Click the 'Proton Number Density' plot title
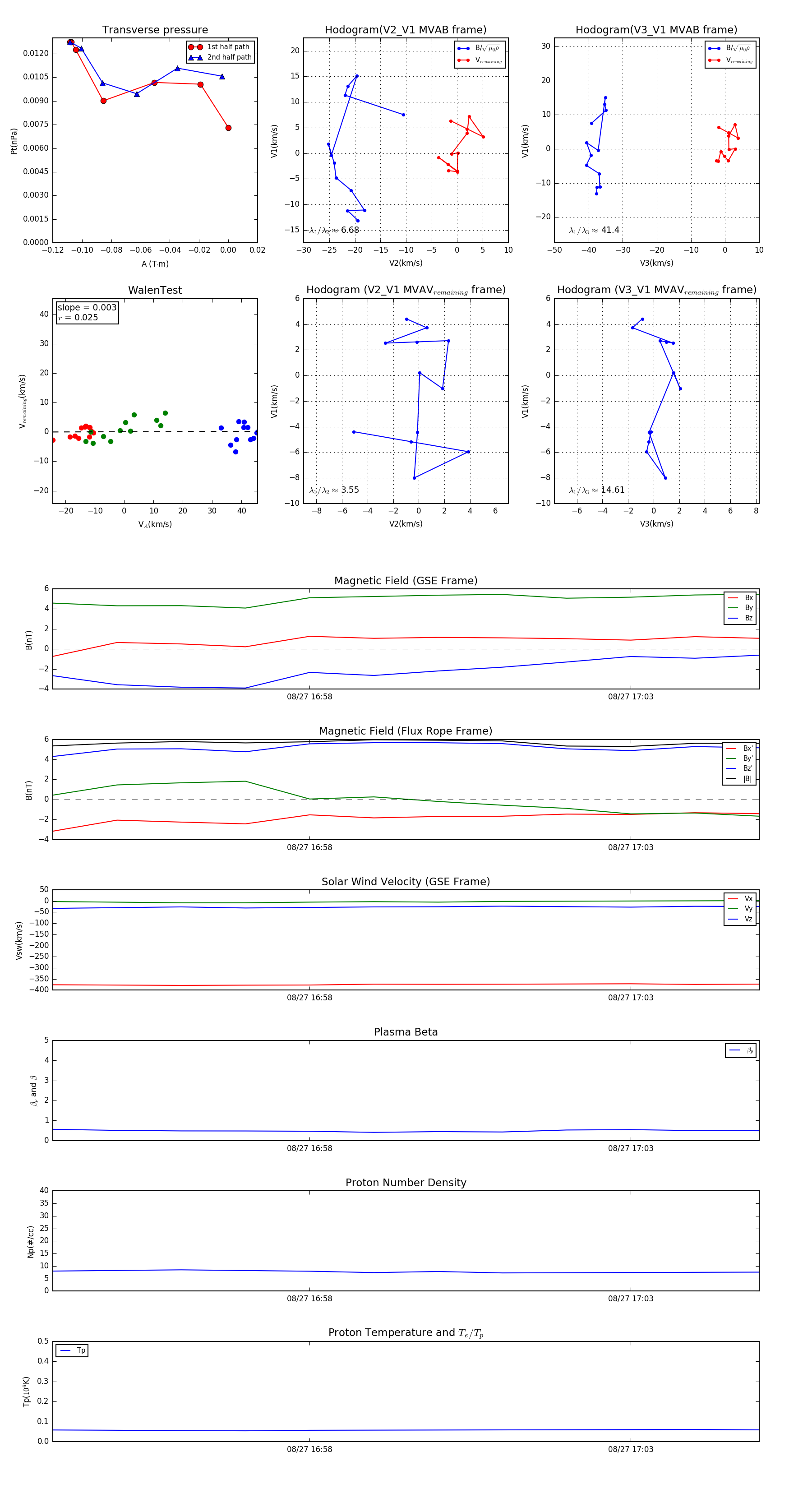This screenshot has width=812, height=1489. (x=406, y=1183)
